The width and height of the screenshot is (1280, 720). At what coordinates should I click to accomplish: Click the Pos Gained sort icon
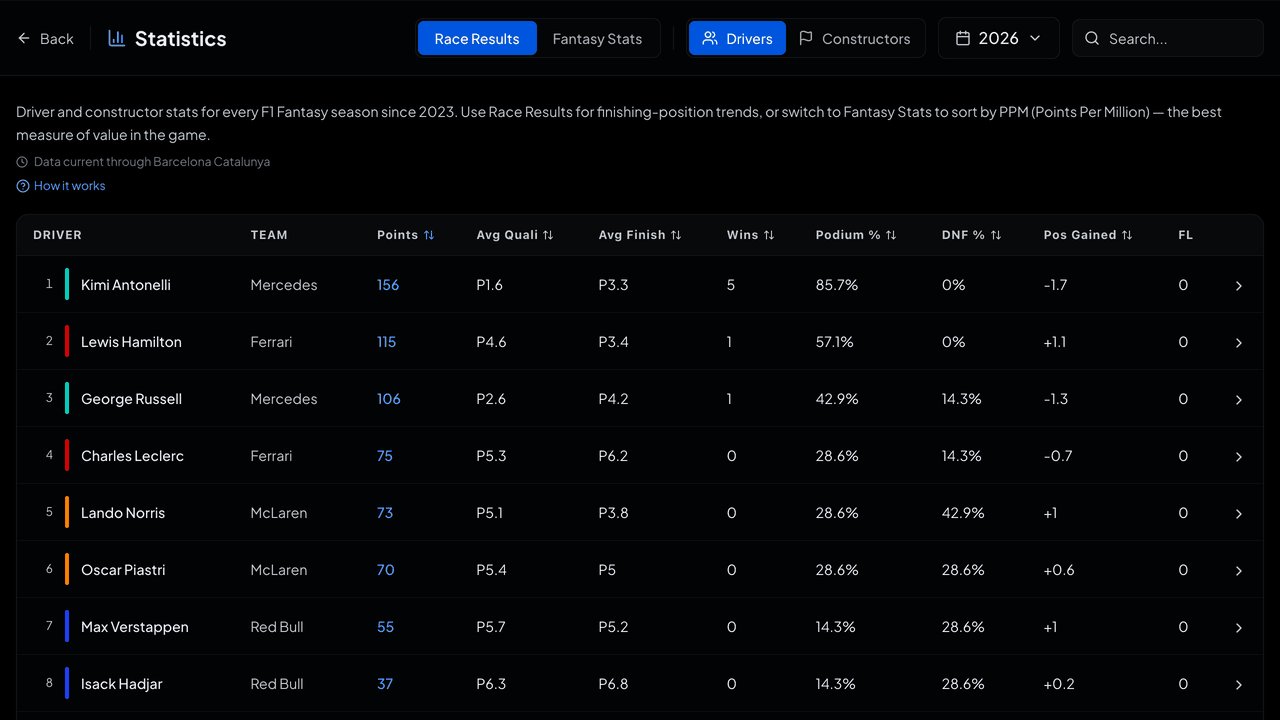1127,235
